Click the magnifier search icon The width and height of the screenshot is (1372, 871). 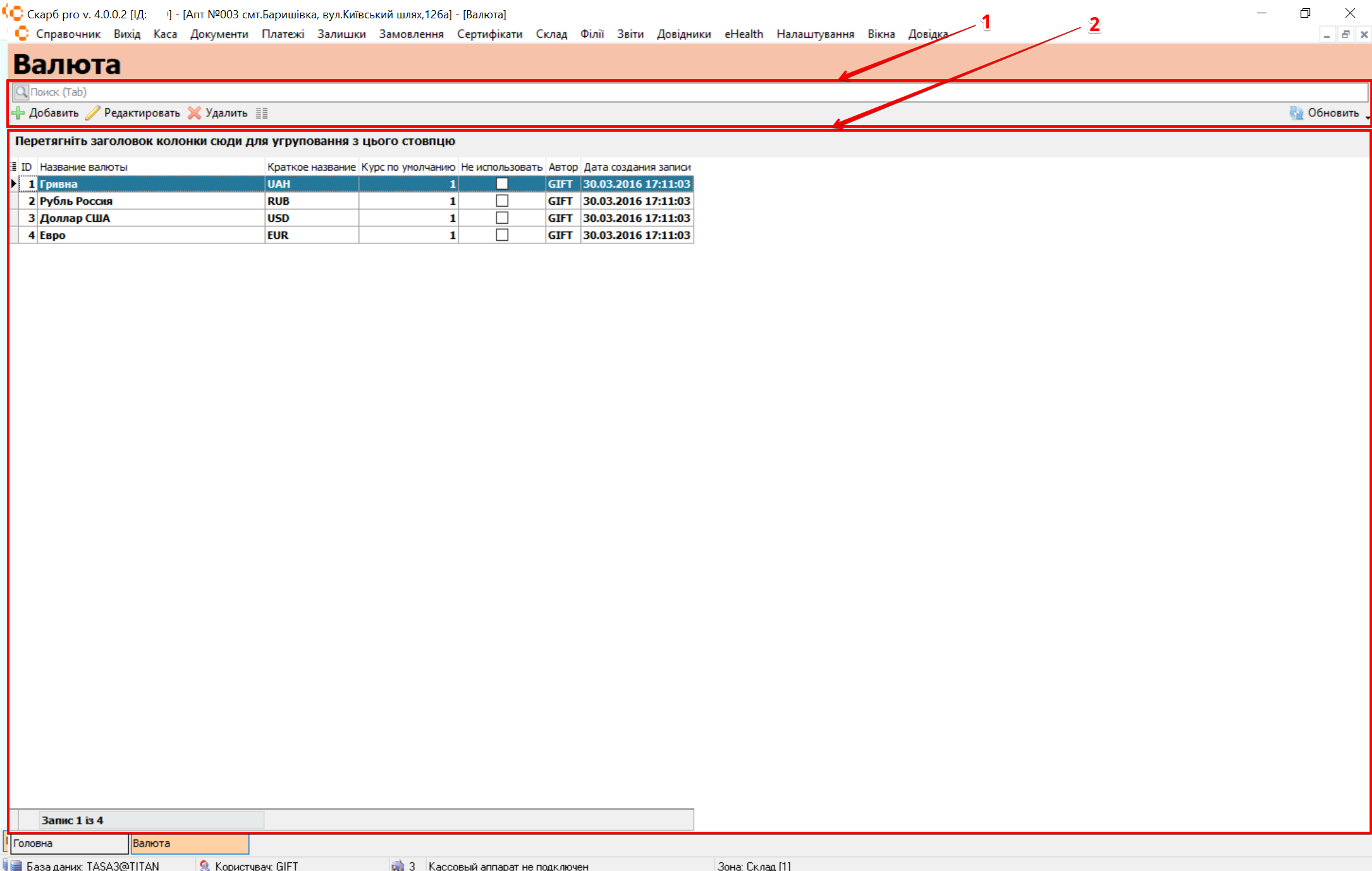(21, 92)
